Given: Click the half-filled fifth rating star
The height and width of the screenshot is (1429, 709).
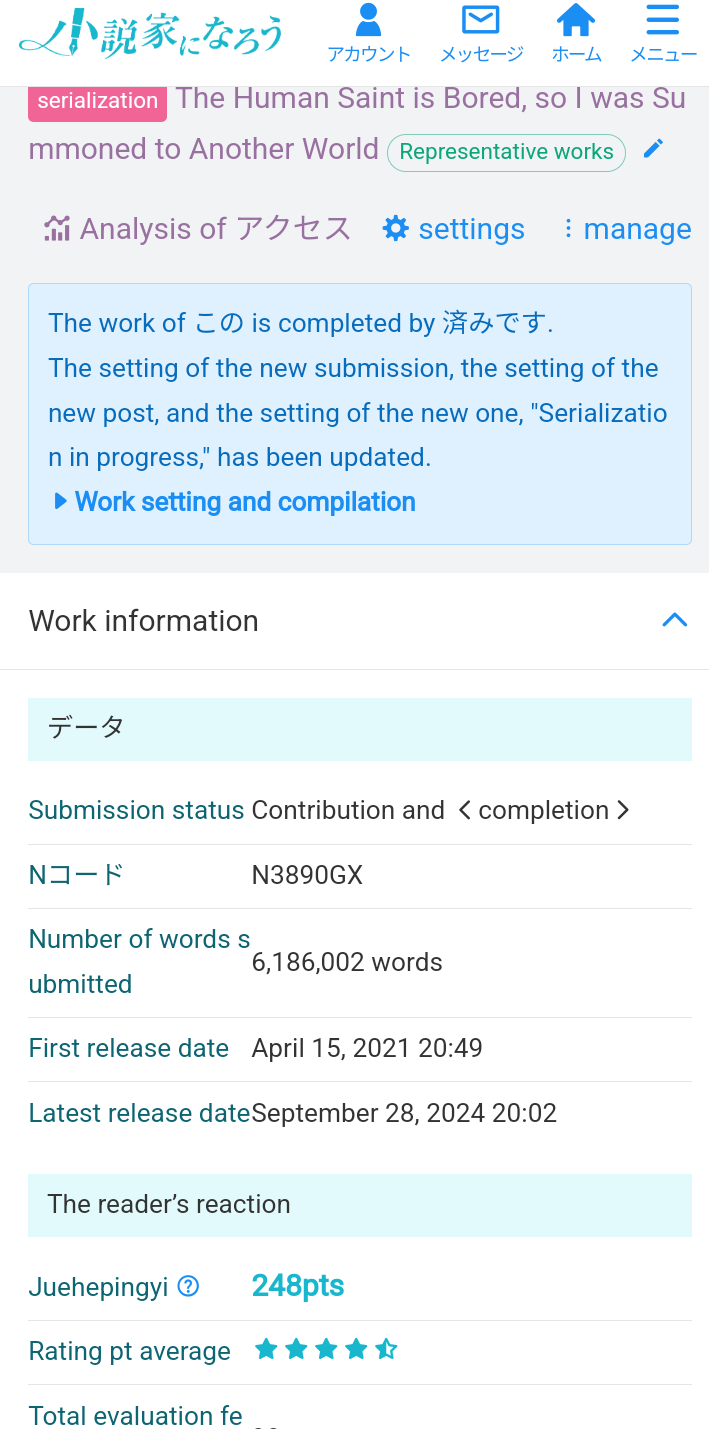Looking at the screenshot, I should click(385, 1348).
